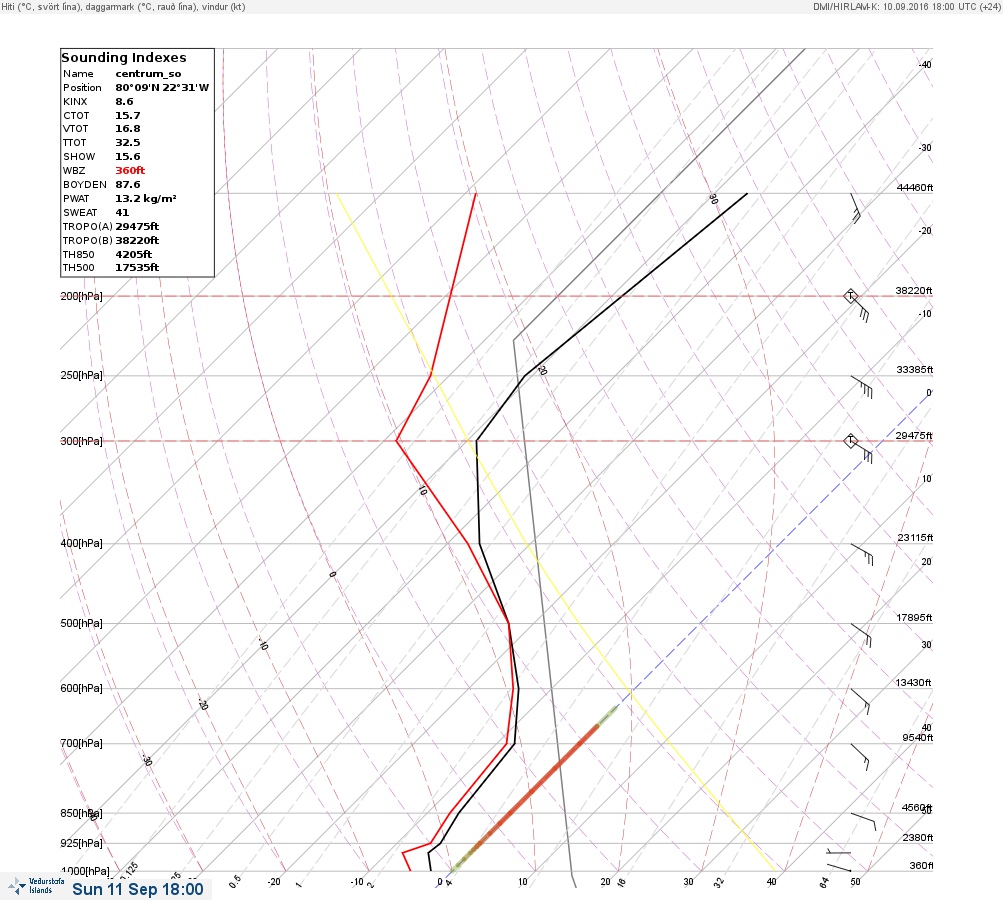Click the wind barb at 700 hPa level
The width and height of the screenshot is (1003, 900).
coord(860,757)
